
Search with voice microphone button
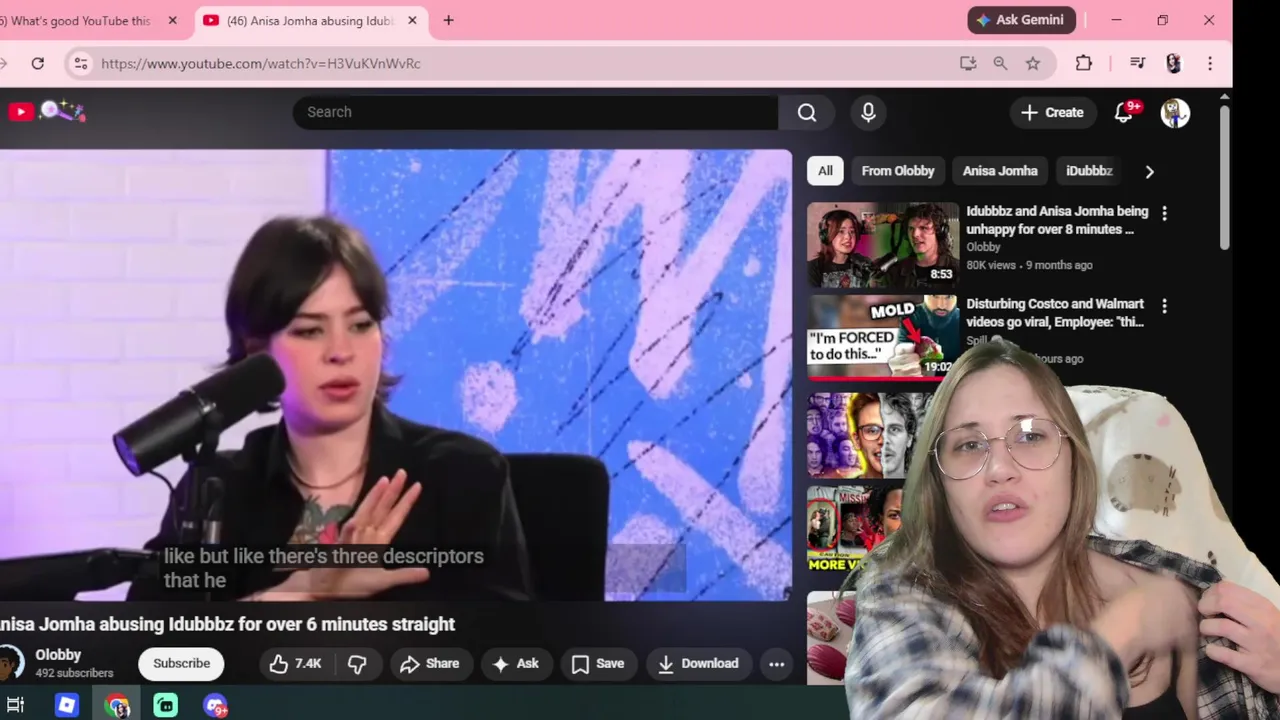(x=868, y=112)
